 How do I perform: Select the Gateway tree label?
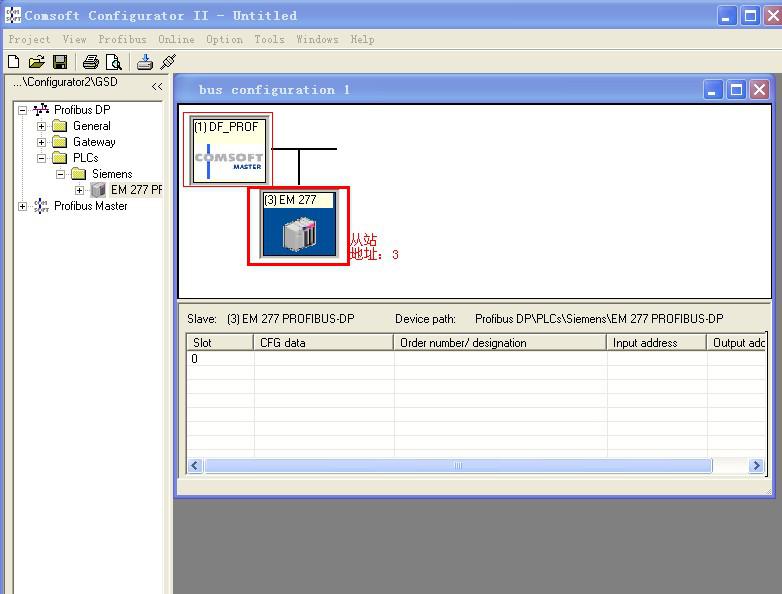coord(94,142)
